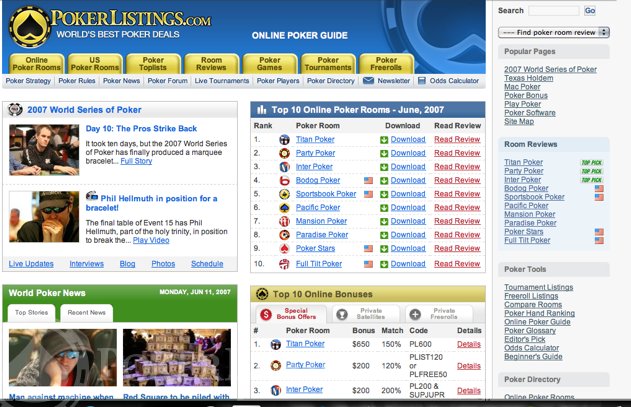Select the Special Bonus Offers tab

[291, 314]
